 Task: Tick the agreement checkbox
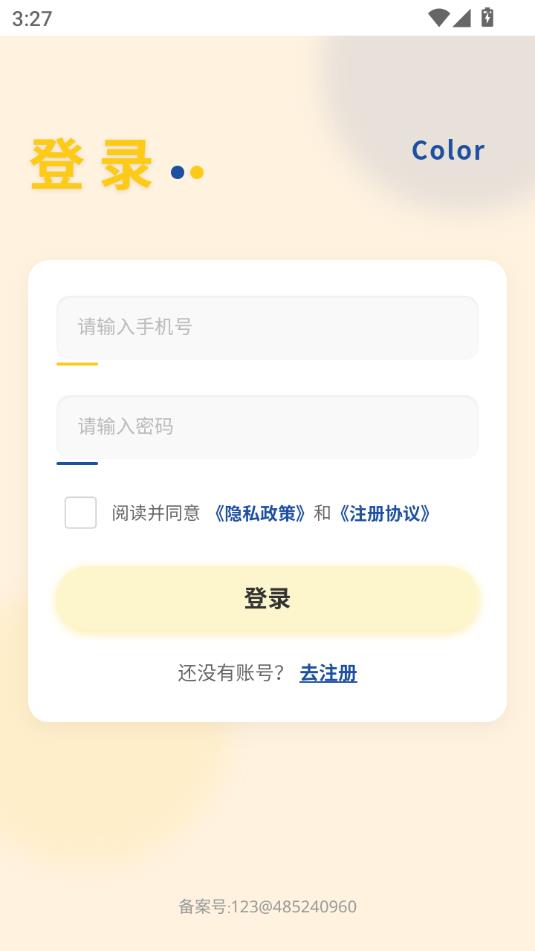81,512
